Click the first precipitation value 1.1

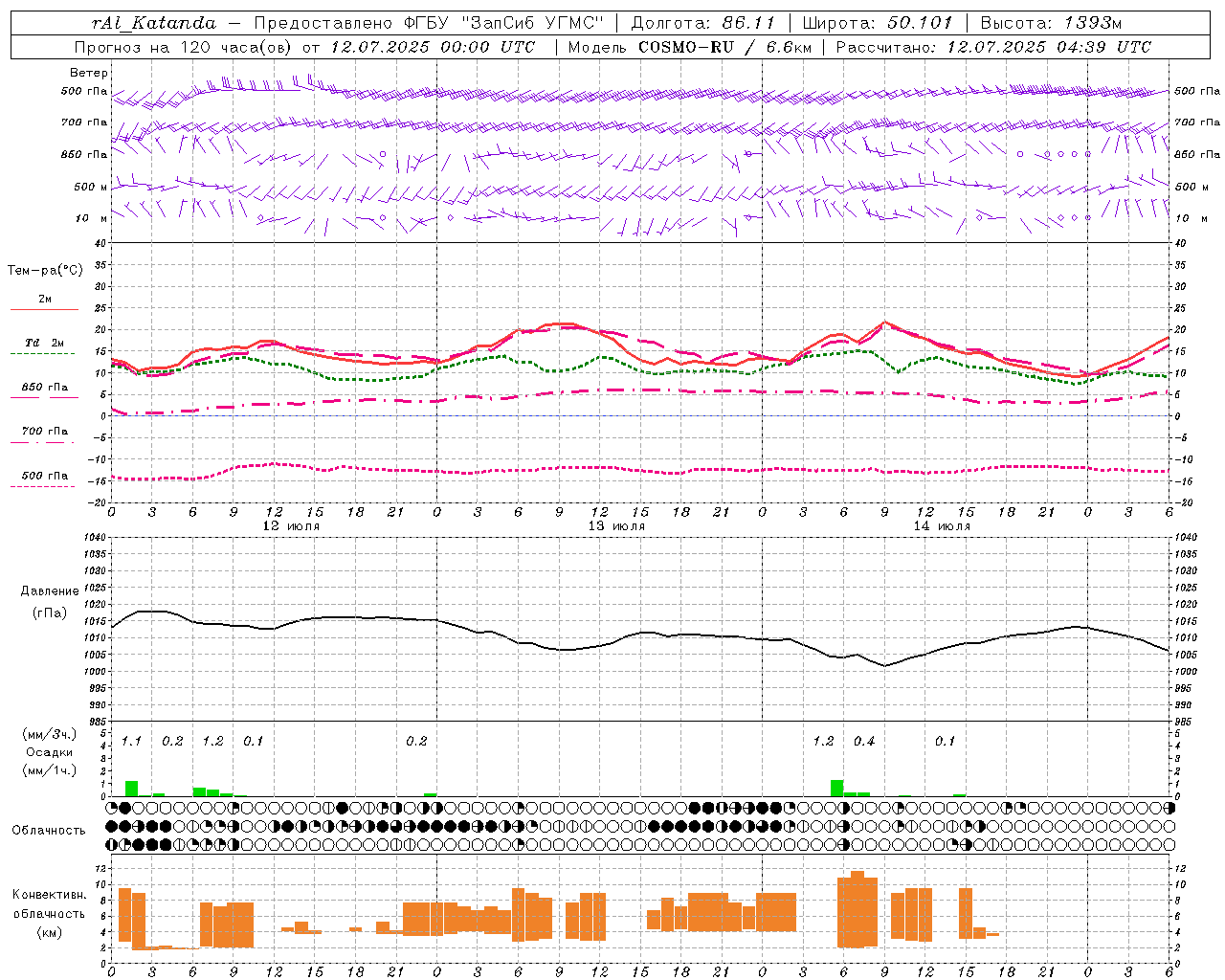coord(131,741)
